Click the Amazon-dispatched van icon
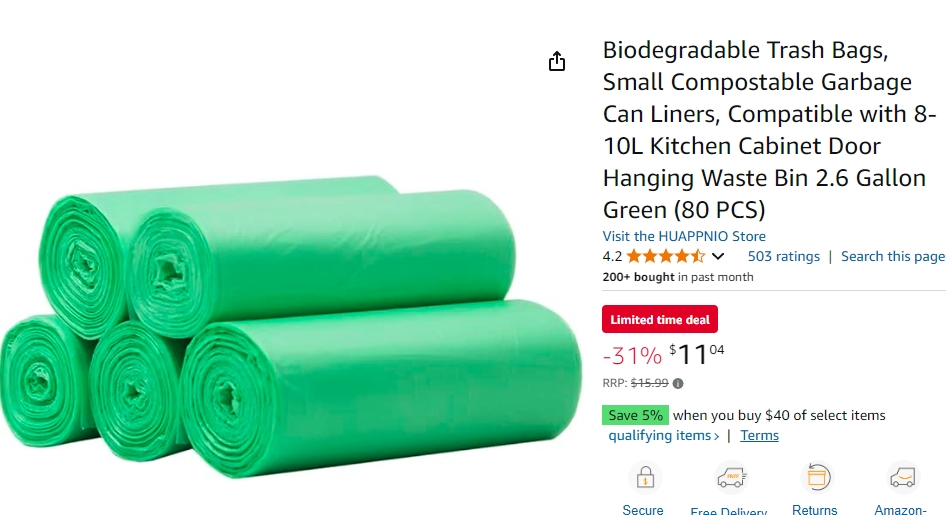948x515 pixels. coord(903,478)
